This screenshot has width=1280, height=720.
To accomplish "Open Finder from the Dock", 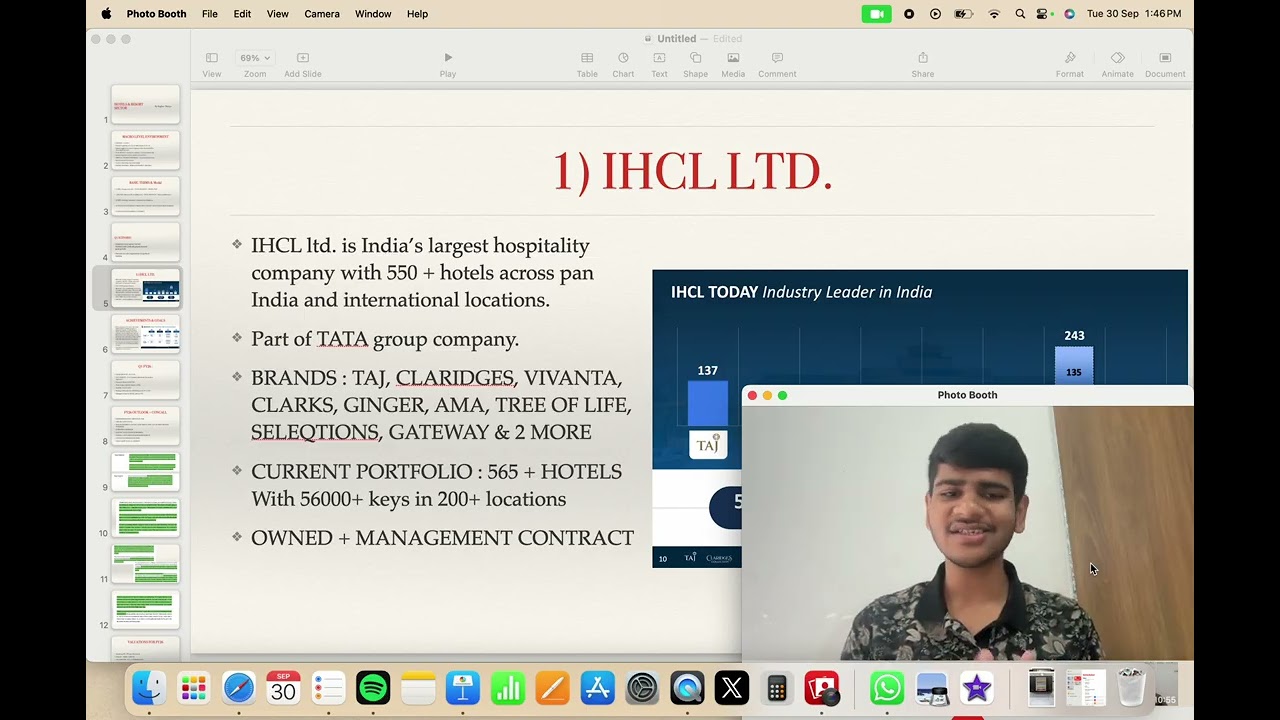I will (x=149, y=688).
